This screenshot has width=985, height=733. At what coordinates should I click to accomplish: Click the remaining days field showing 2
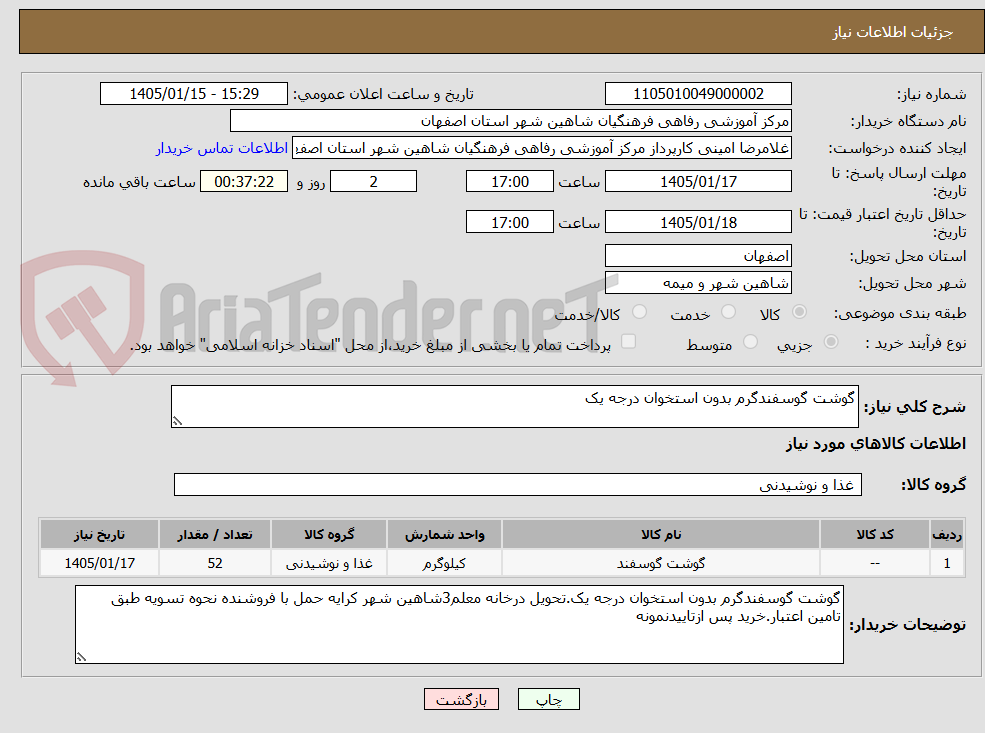pyautogui.click(x=373, y=182)
